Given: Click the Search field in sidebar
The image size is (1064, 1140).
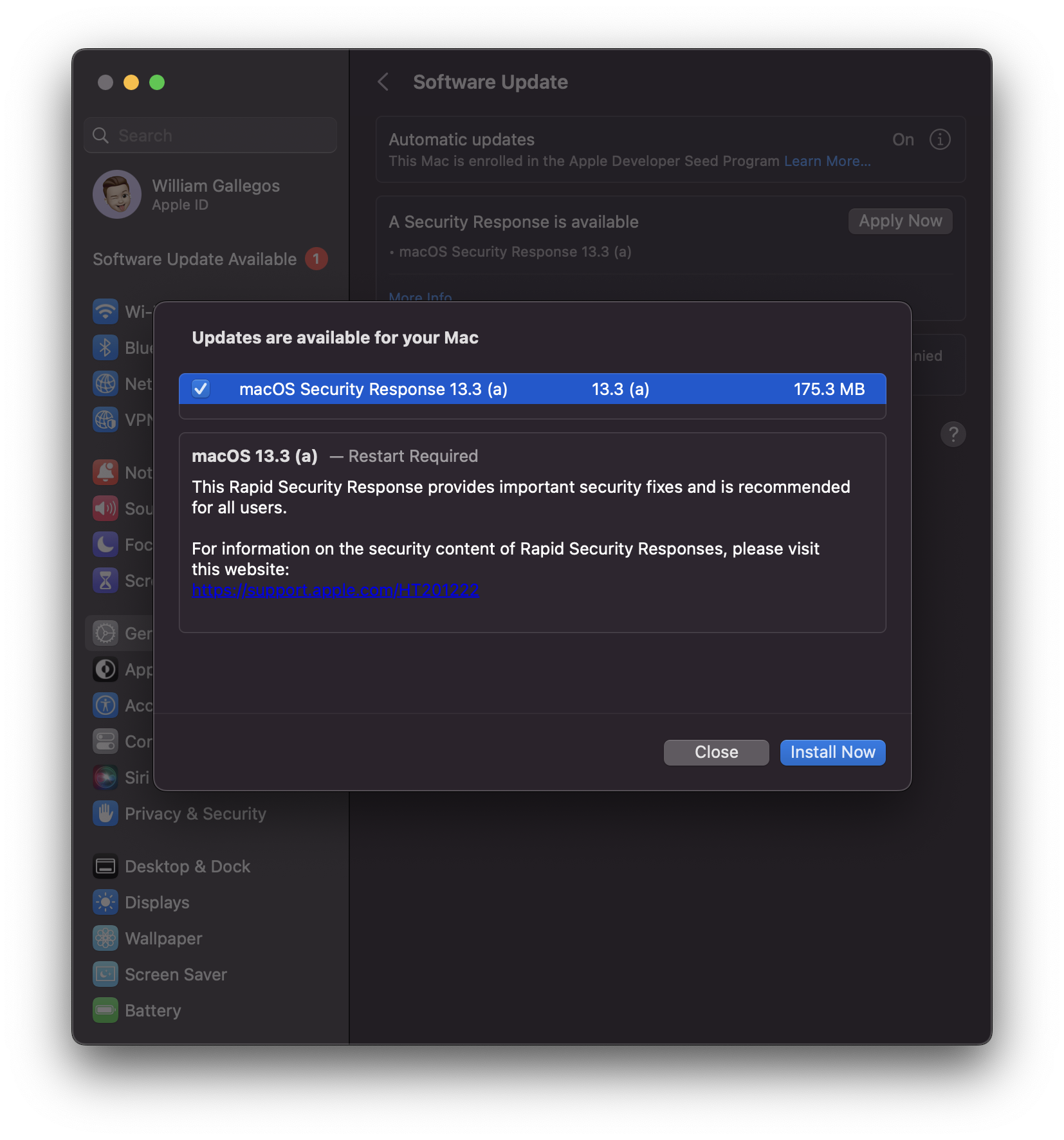Looking at the screenshot, I should 210,136.
